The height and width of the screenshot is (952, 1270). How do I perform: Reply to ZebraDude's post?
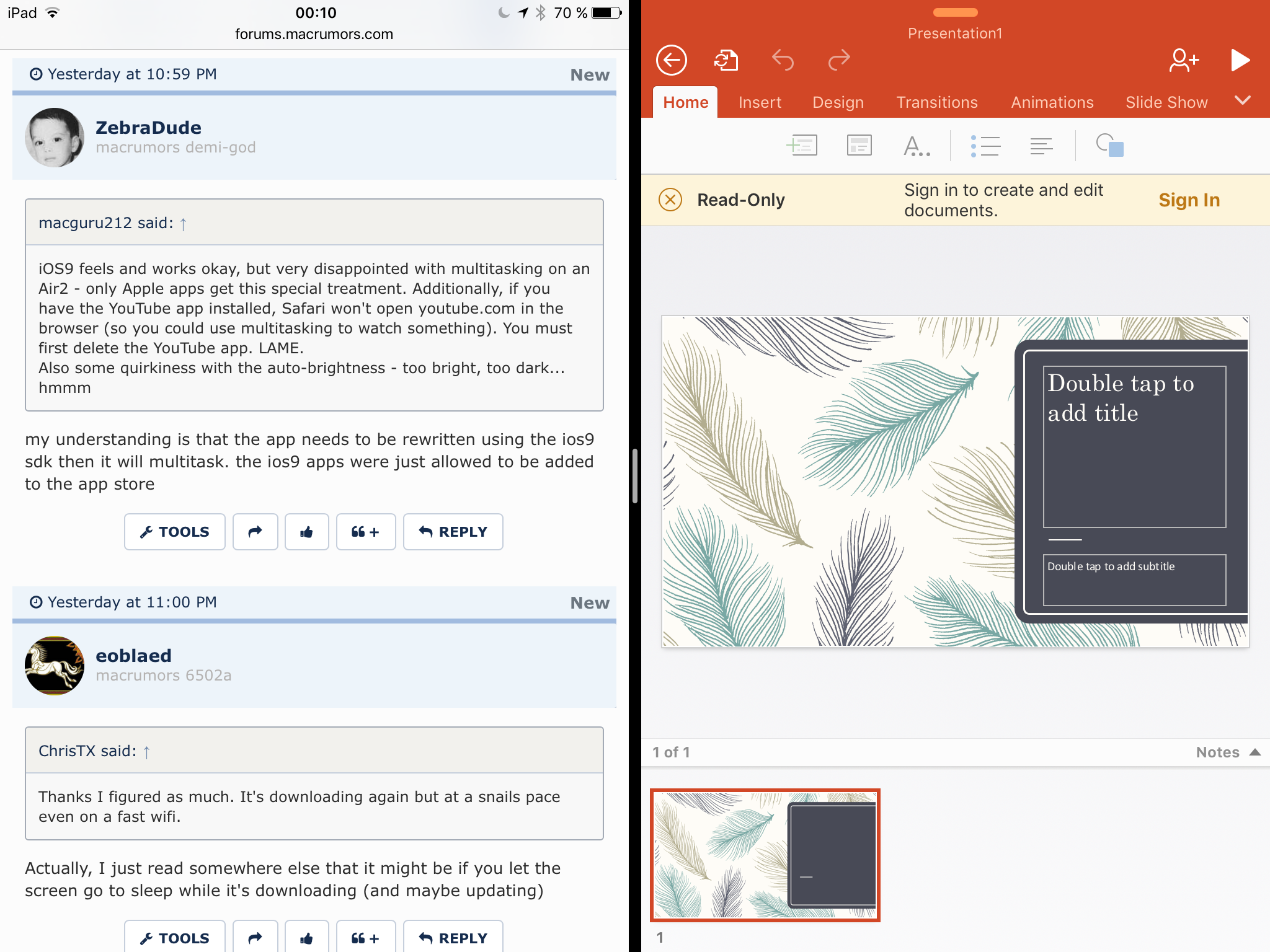pos(453,532)
